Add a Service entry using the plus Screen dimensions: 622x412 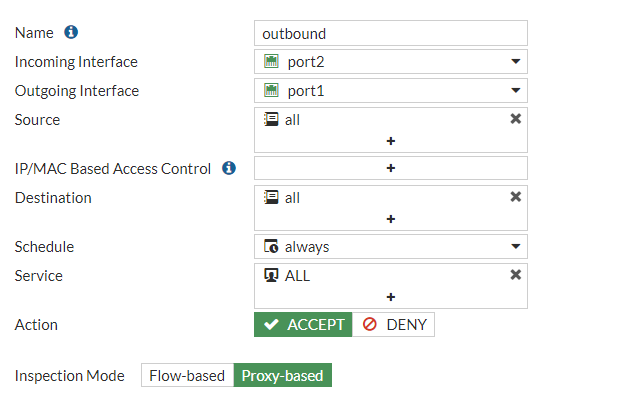[x=391, y=297]
